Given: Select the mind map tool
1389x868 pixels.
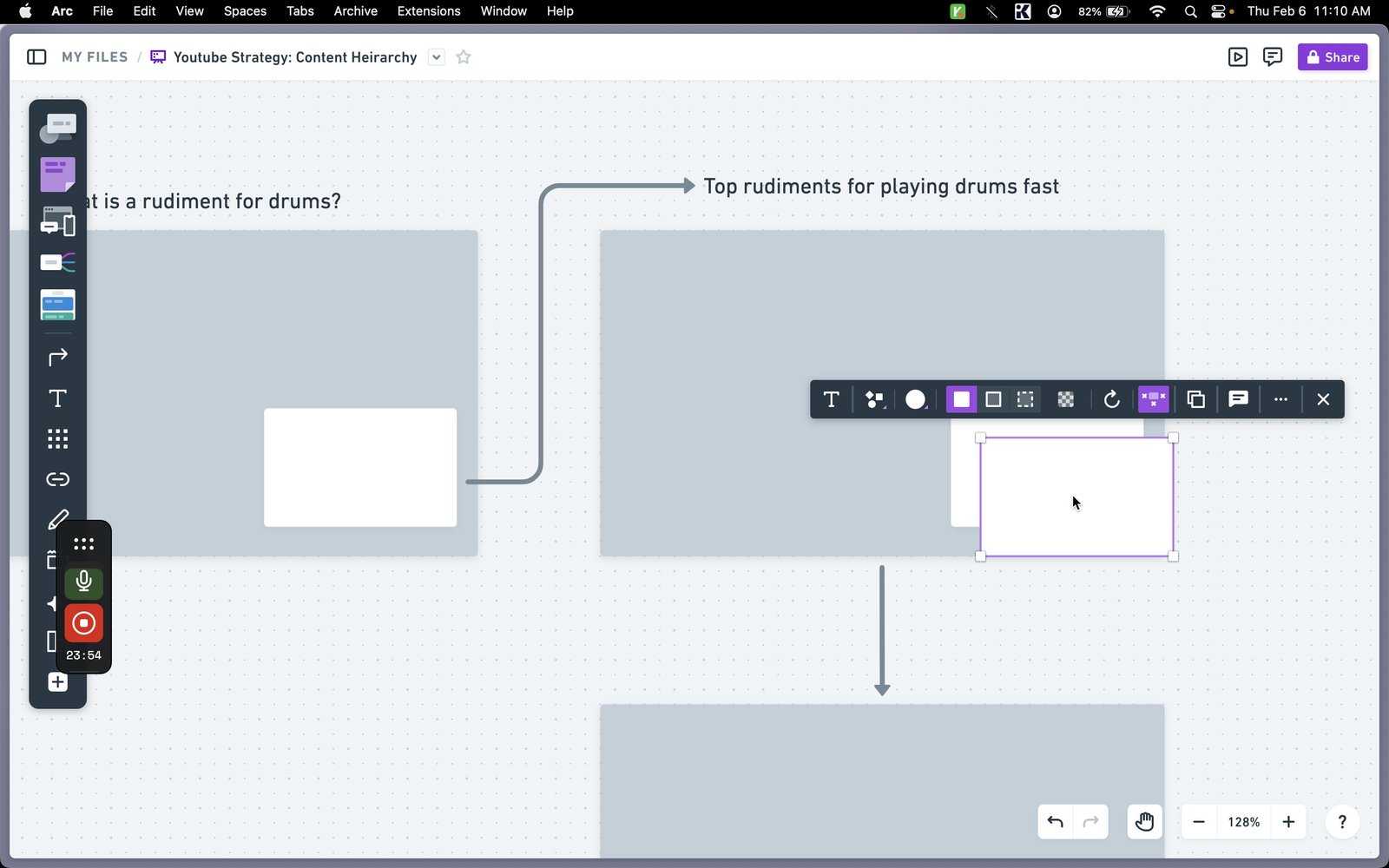Looking at the screenshot, I should 57,262.
